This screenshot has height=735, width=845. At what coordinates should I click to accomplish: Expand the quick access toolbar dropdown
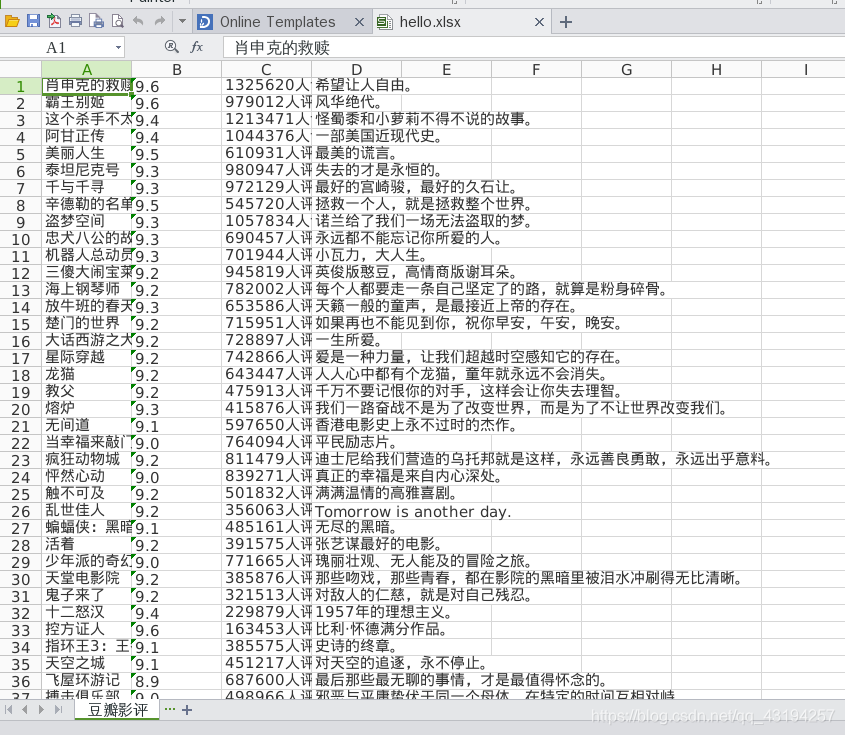pyautogui.click(x=182, y=22)
